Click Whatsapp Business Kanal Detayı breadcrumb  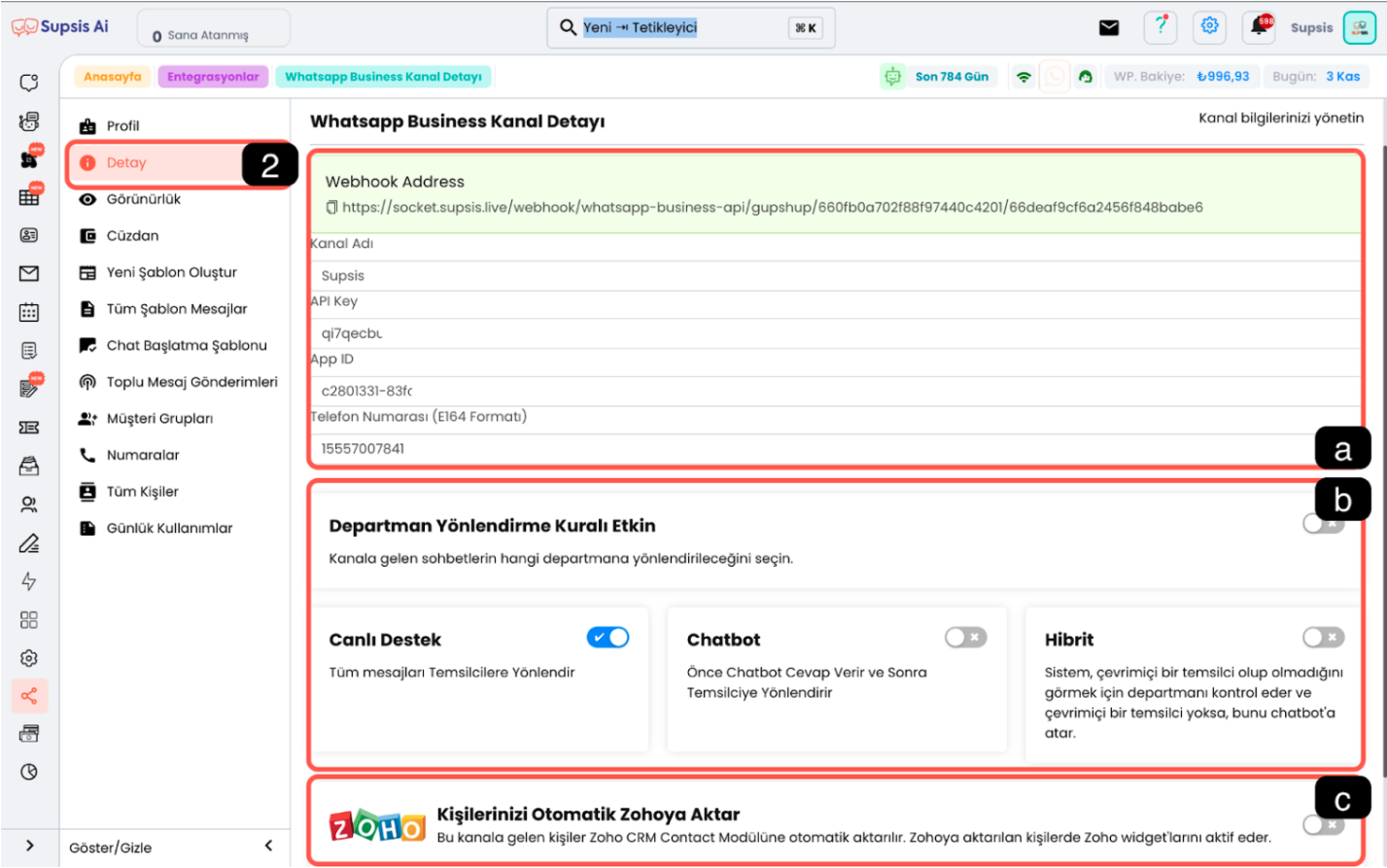(383, 77)
